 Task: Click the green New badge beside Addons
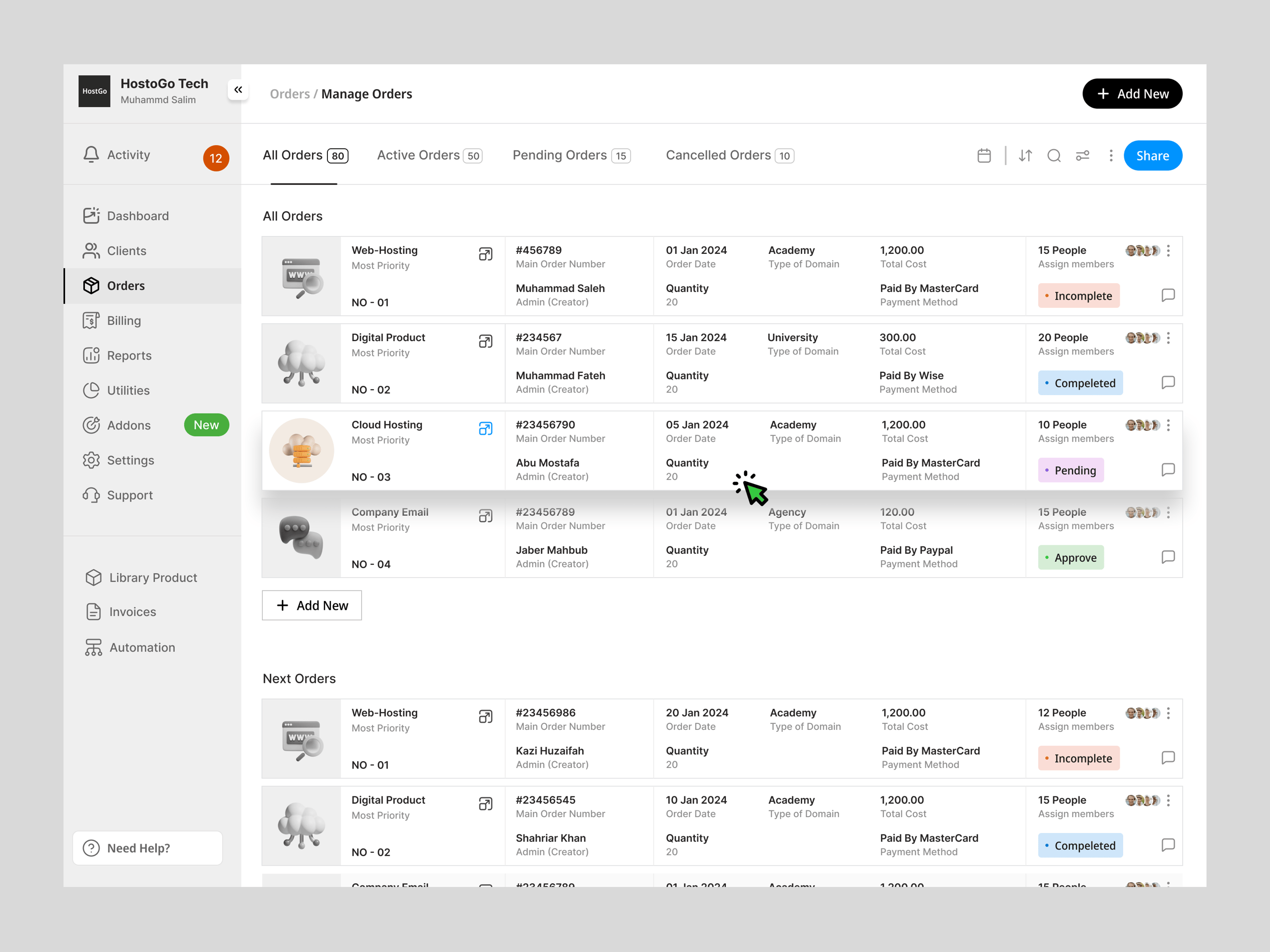[x=207, y=425]
